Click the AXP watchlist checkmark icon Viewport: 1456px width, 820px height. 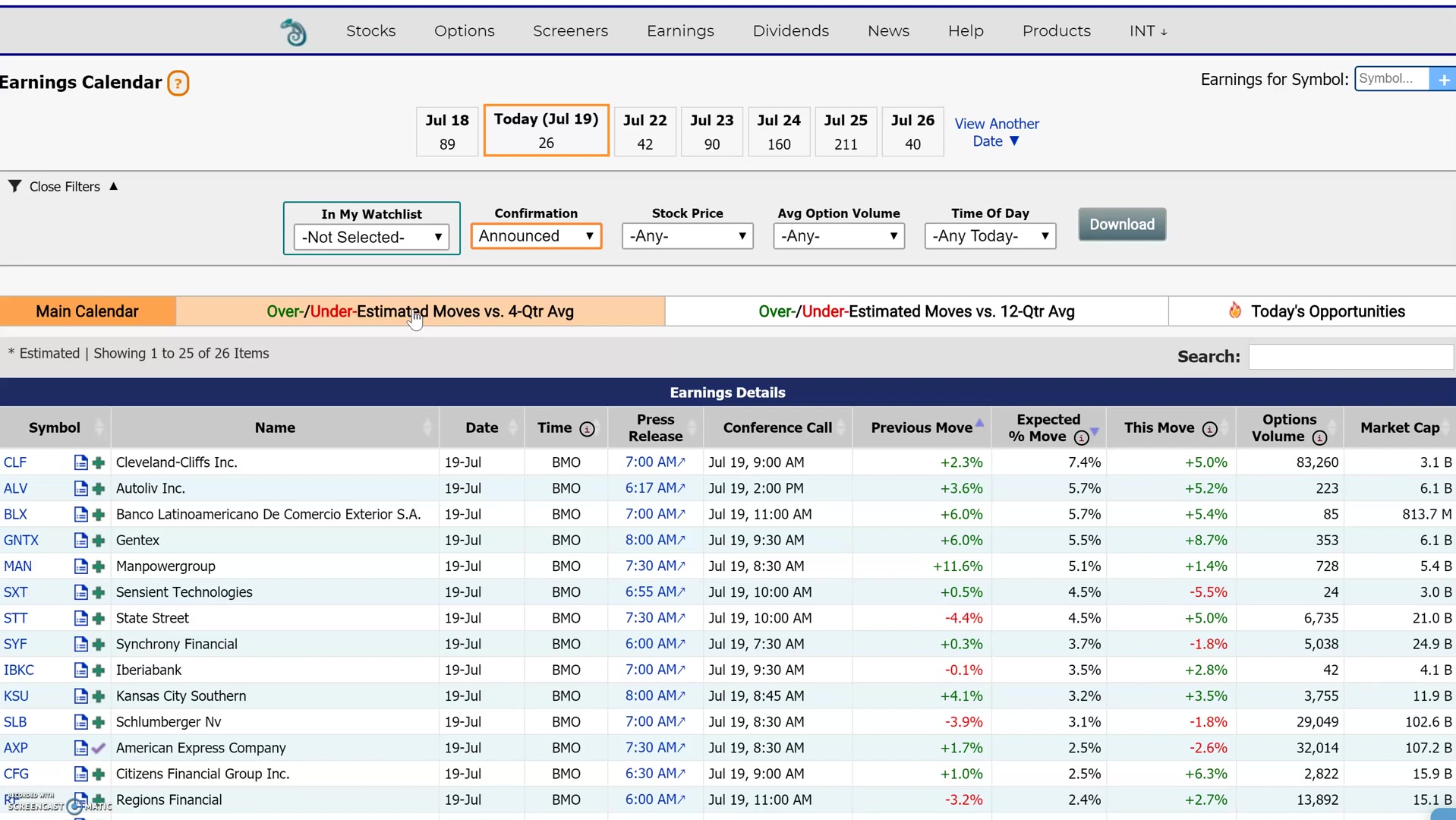[x=99, y=749]
